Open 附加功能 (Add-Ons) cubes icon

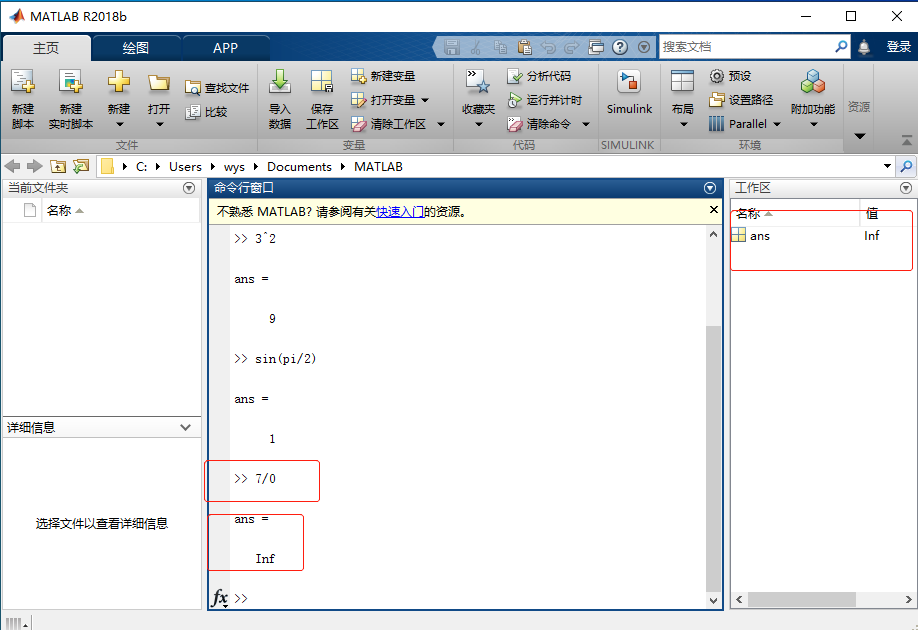813,81
